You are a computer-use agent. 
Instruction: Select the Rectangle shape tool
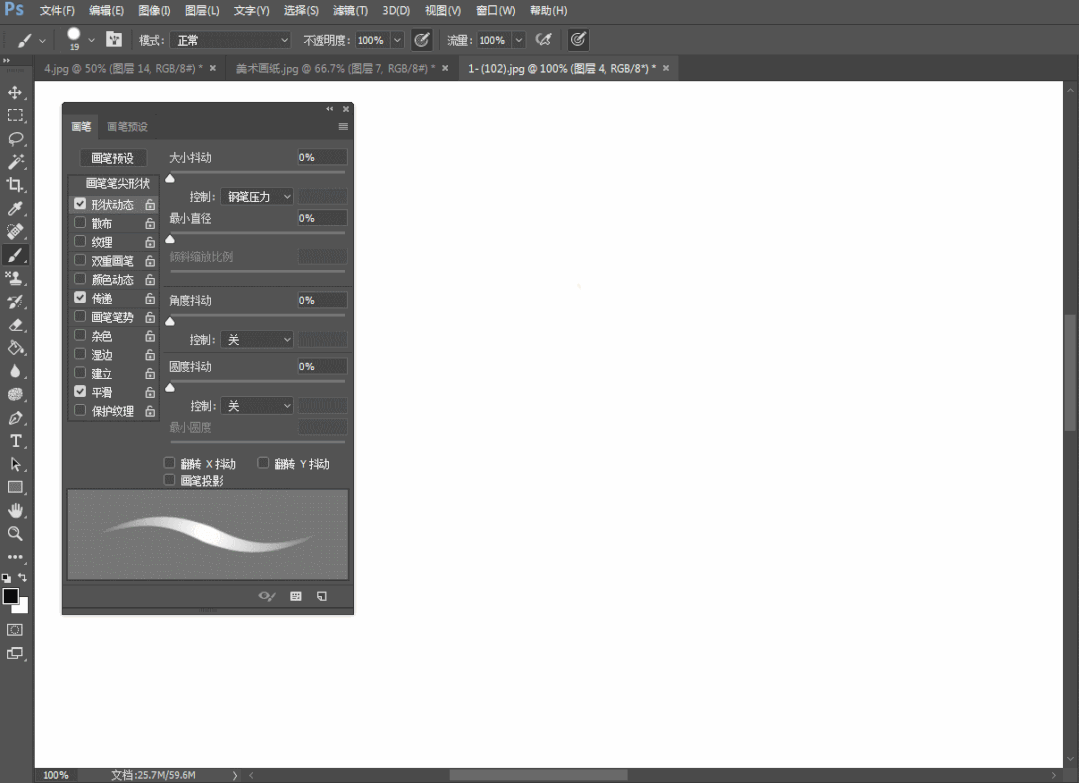(x=14, y=488)
